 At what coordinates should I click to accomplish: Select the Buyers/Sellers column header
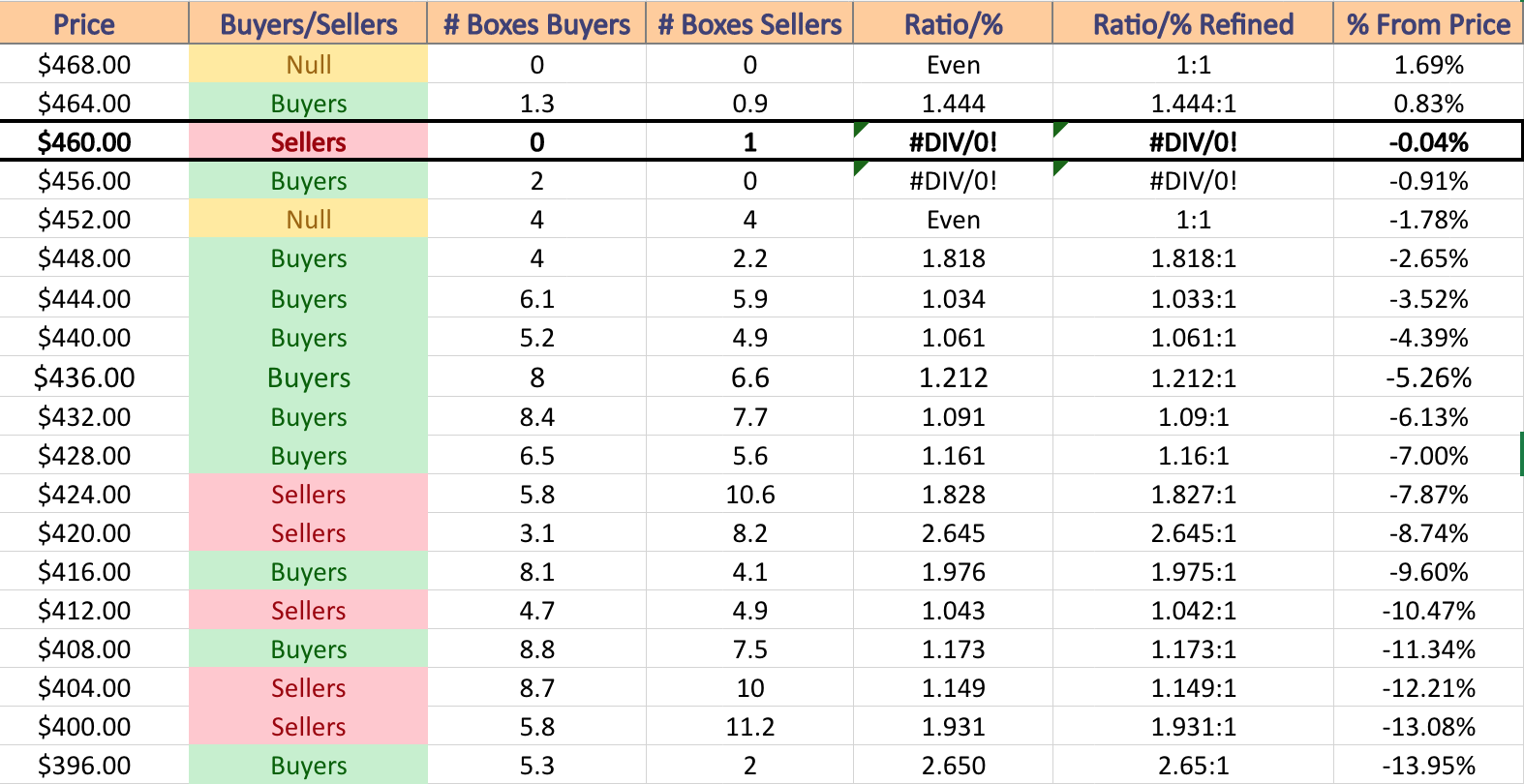coord(308,23)
